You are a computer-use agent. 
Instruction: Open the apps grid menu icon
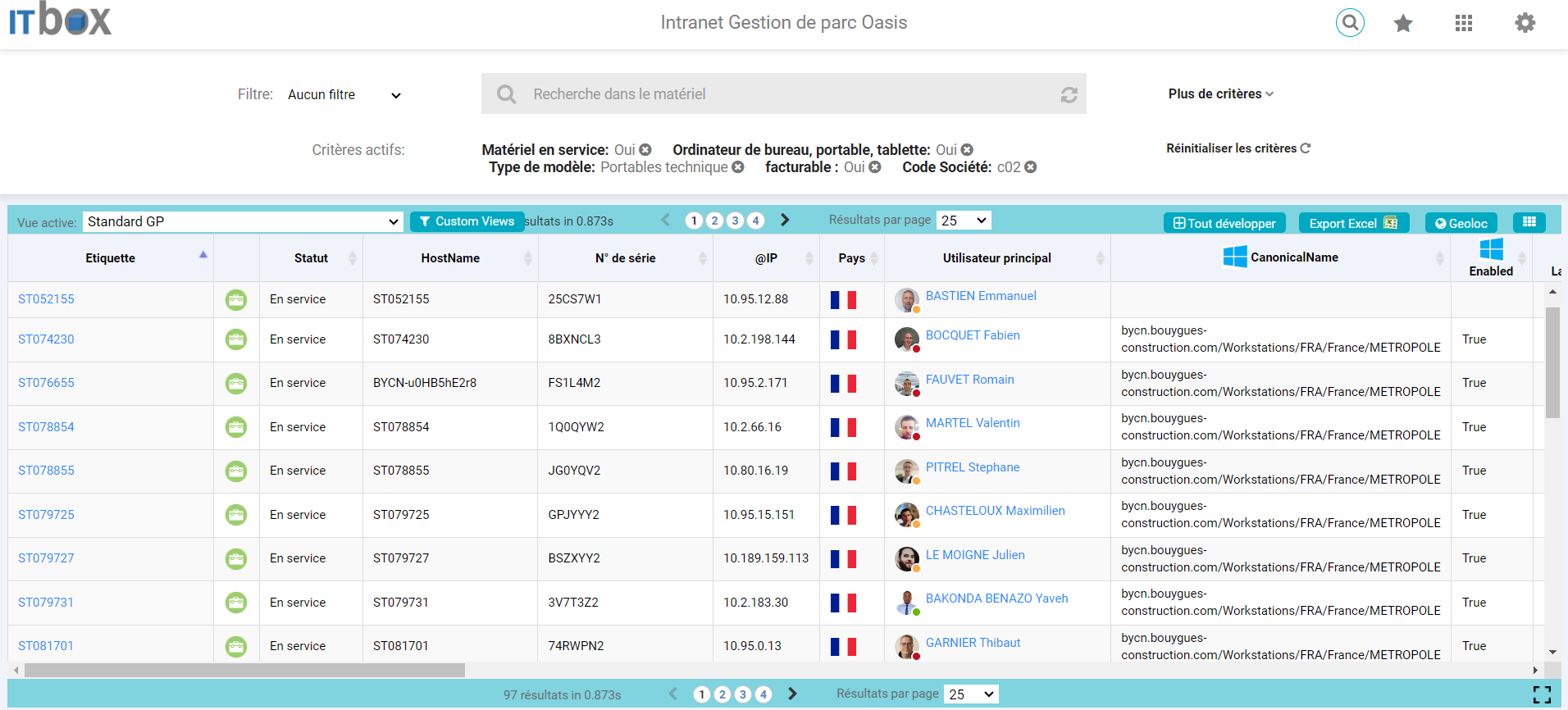(1464, 23)
